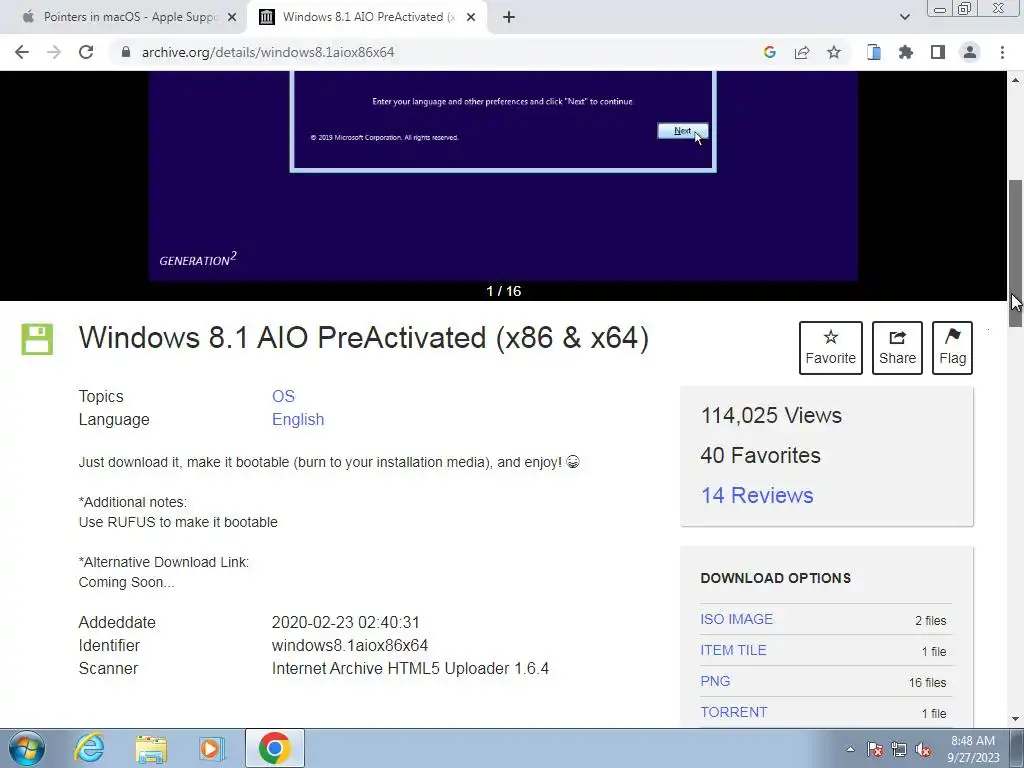Open the English language link
Image resolution: width=1024 pixels, height=768 pixels.
point(298,419)
